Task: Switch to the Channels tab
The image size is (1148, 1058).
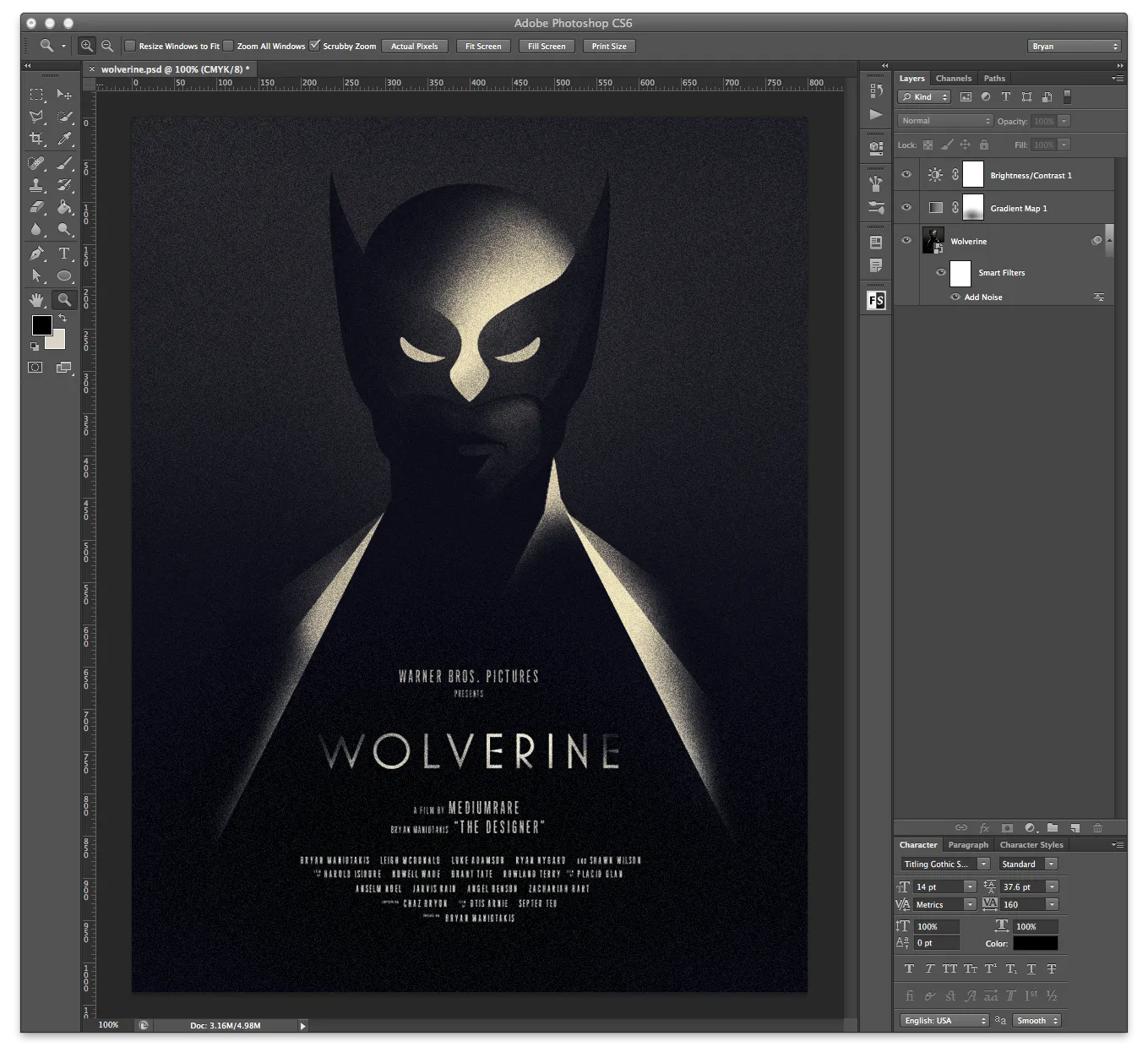Action: click(x=954, y=79)
